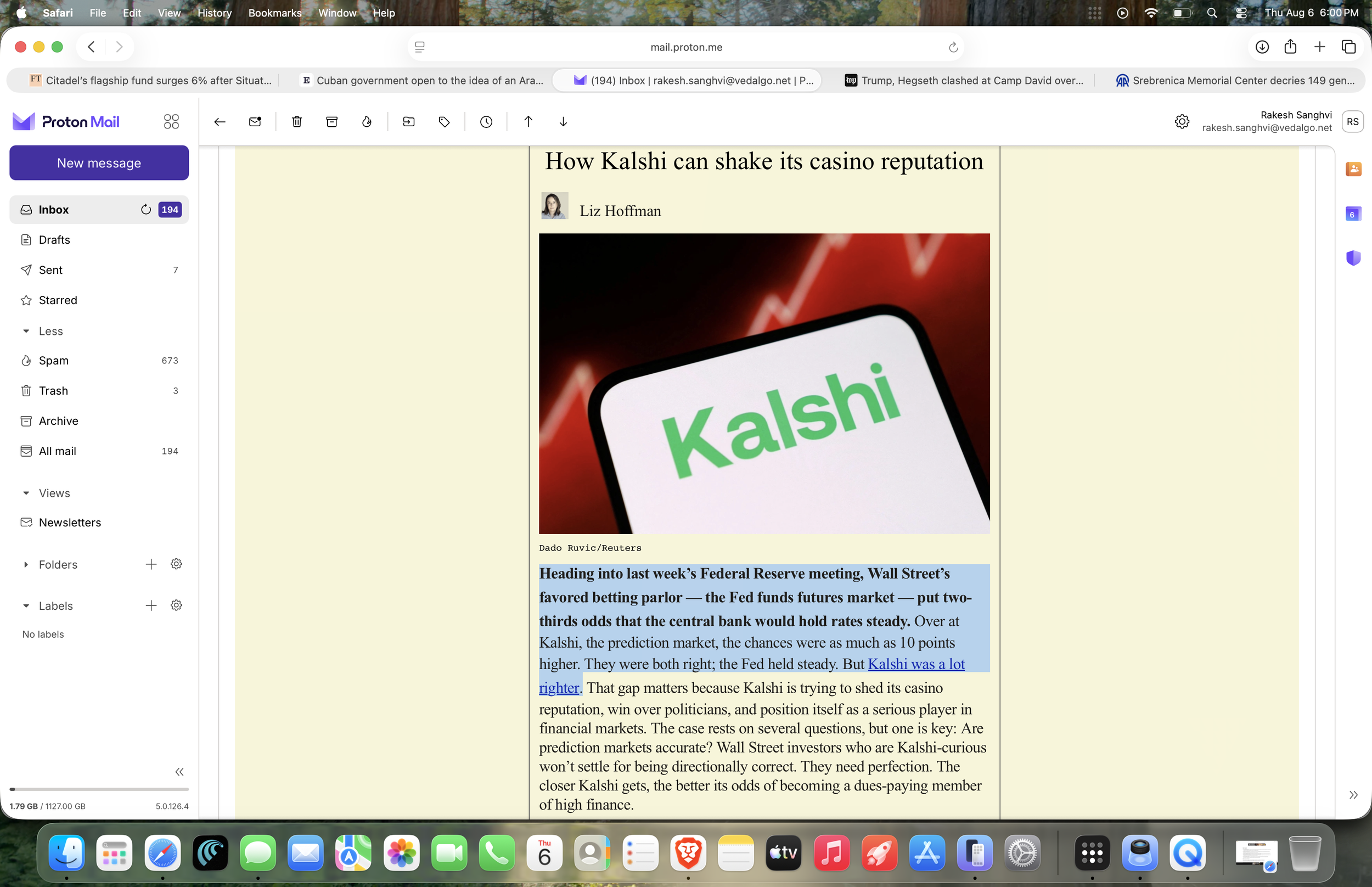Mark message as unread envelope icon
The height and width of the screenshot is (887, 1372).
click(255, 121)
